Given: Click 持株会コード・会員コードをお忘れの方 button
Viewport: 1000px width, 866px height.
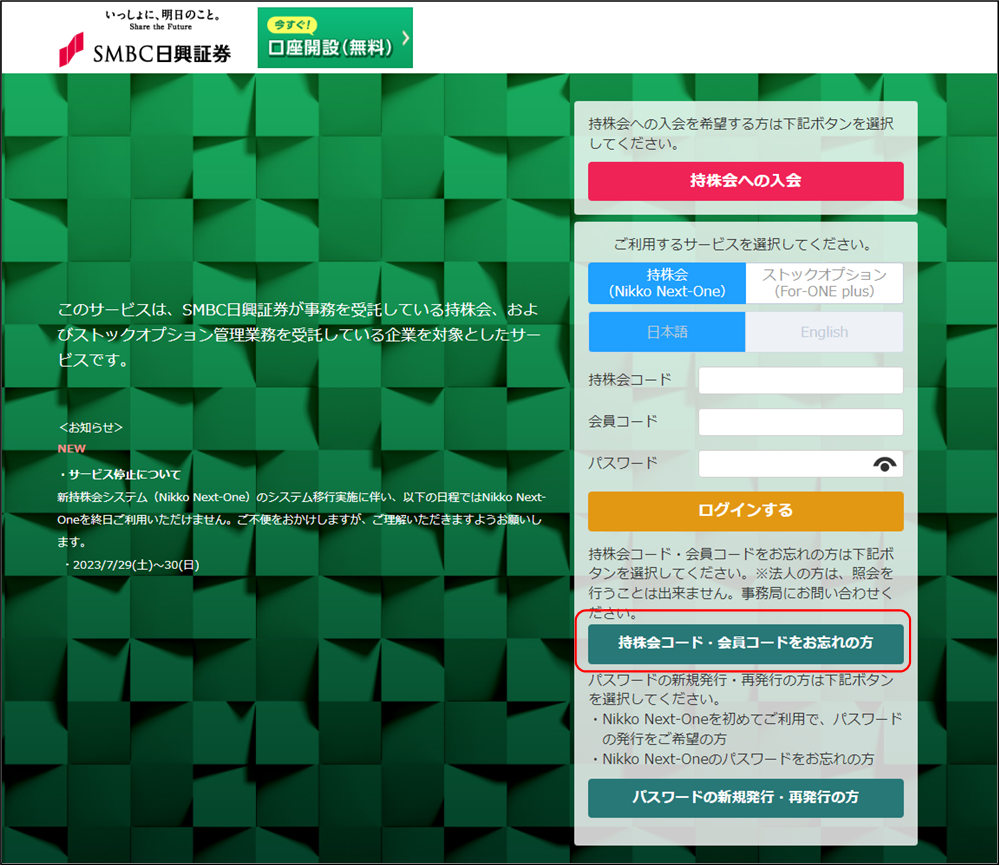Looking at the screenshot, I should pyautogui.click(x=746, y=643).
